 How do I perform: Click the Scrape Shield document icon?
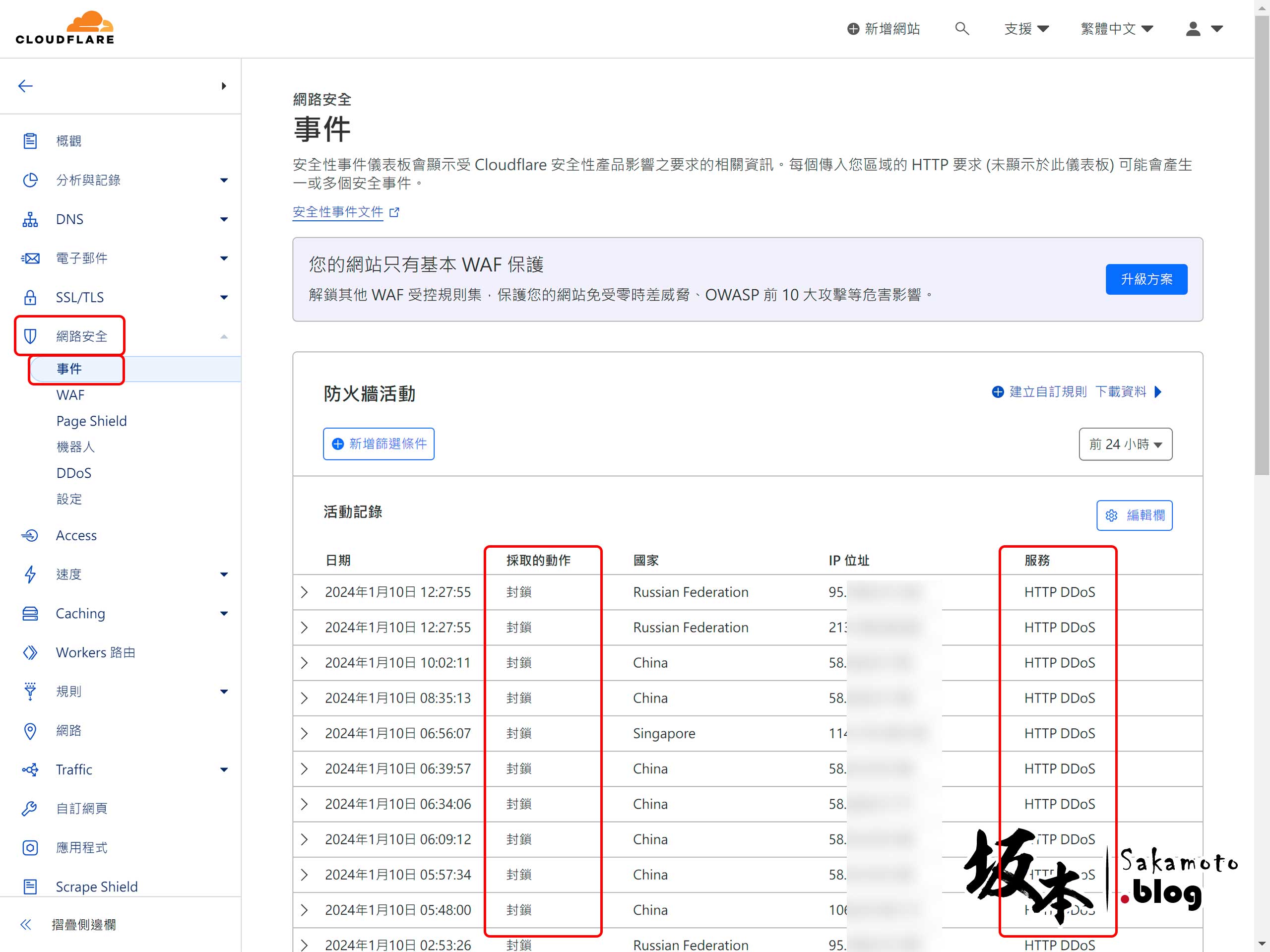tap(30, 887)
